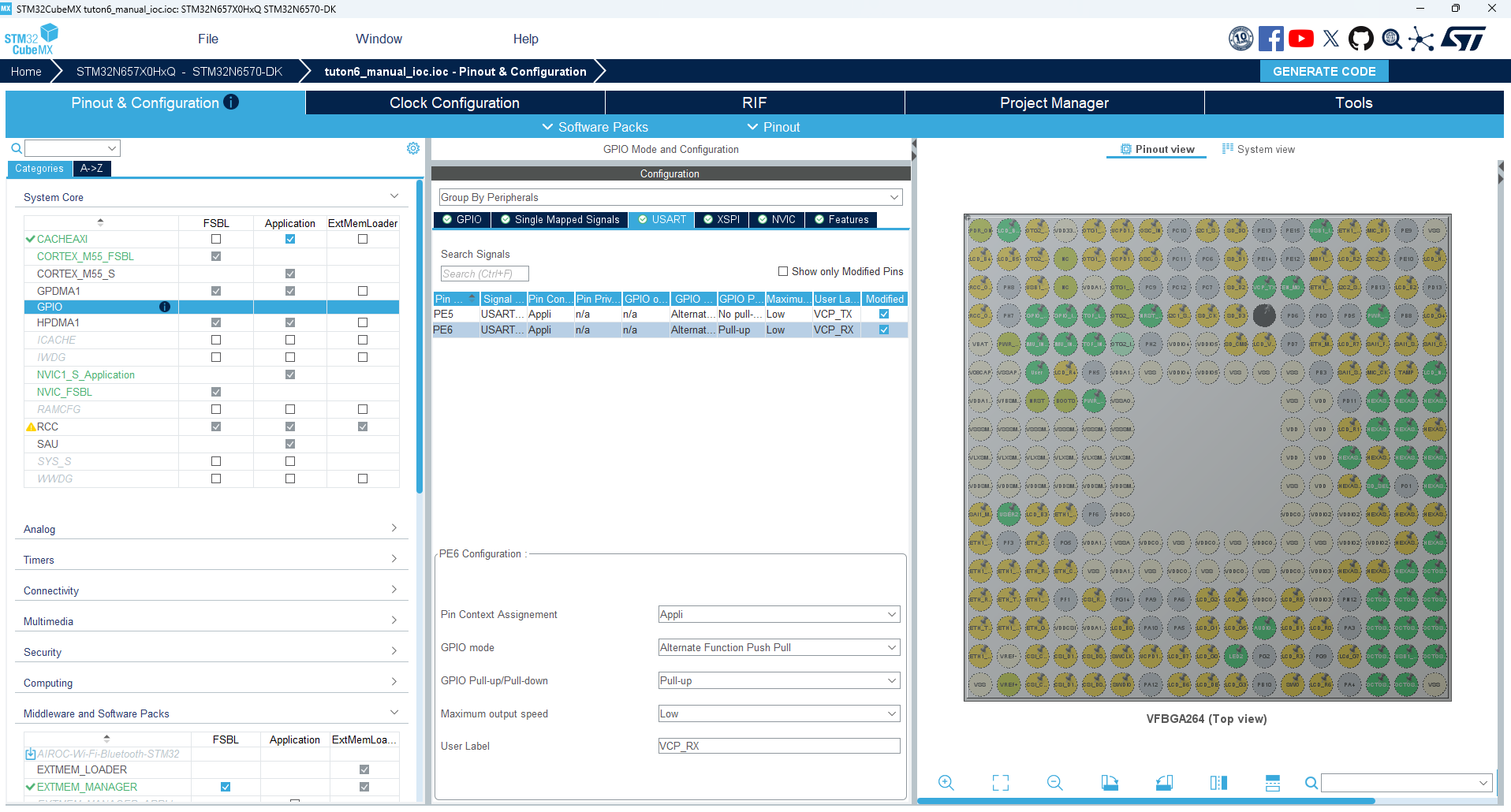The width and height of the screenshot is (1511, 812).
Task: Click into the Search Signals field
Action: coord(484,274)
